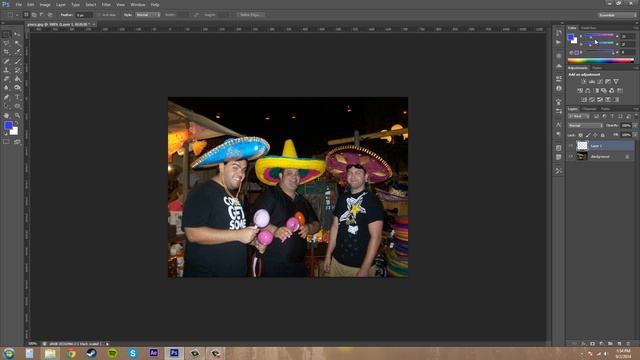Screen dimensions: 640x360
Task: Click Subtract from selection in options bar
Action: pyautogui.click(x=42, y=15)
